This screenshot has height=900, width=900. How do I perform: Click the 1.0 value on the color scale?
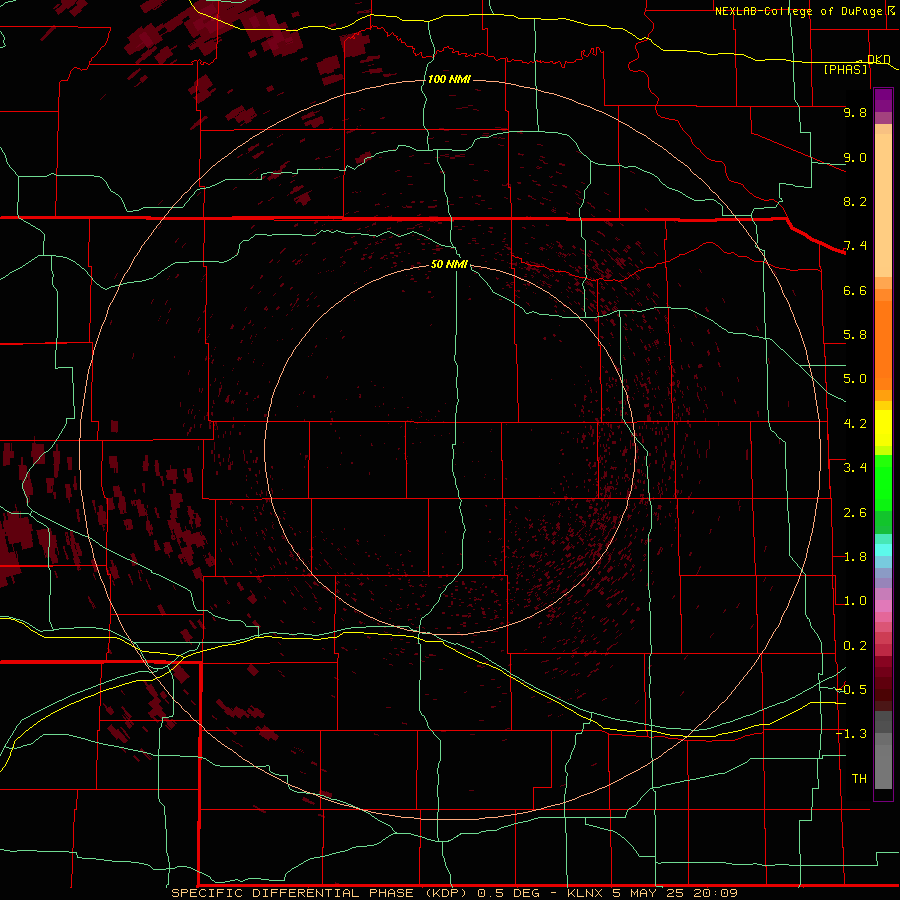click(855, 601)
